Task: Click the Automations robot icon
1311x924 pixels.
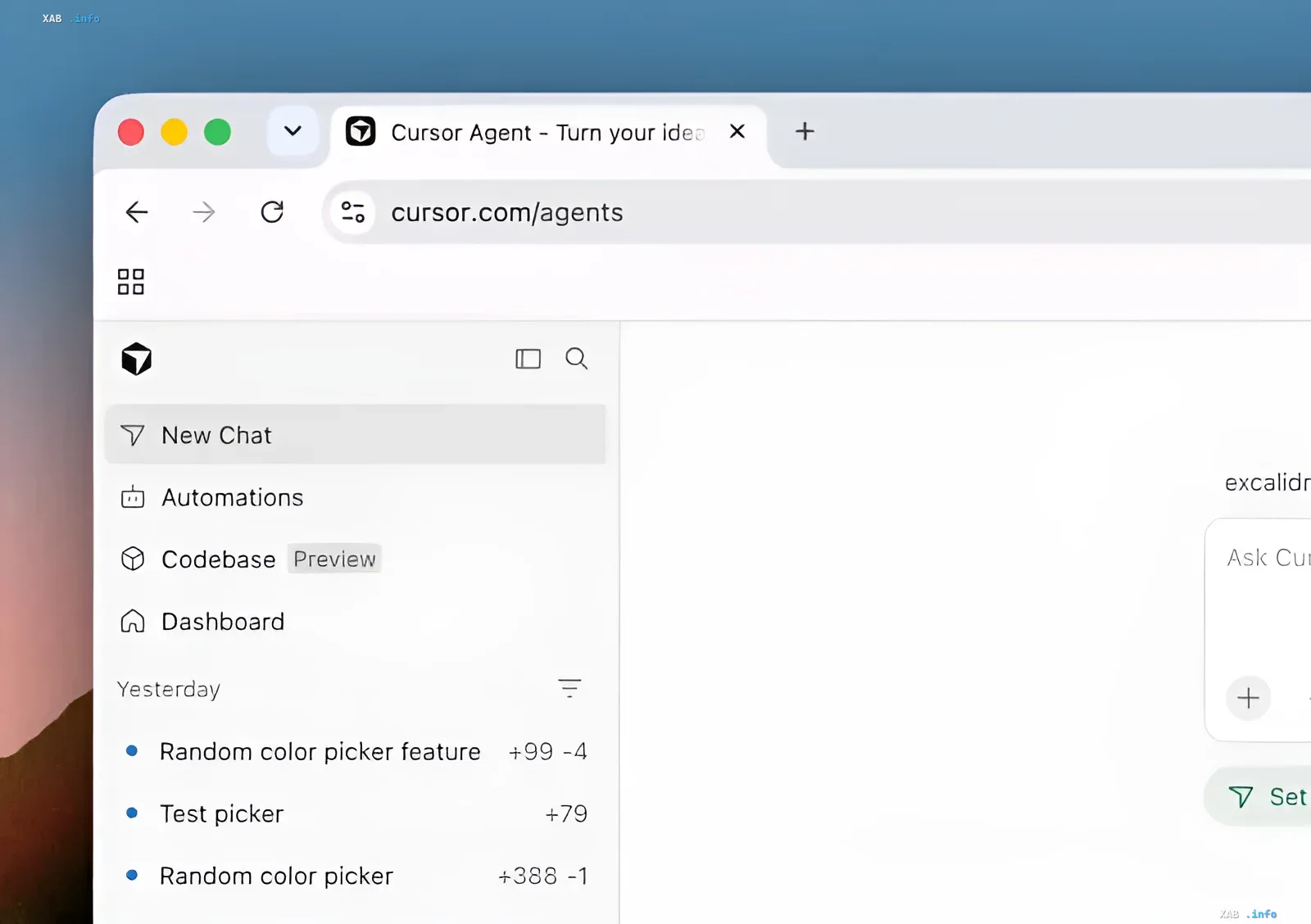Action: click(133, 497)
